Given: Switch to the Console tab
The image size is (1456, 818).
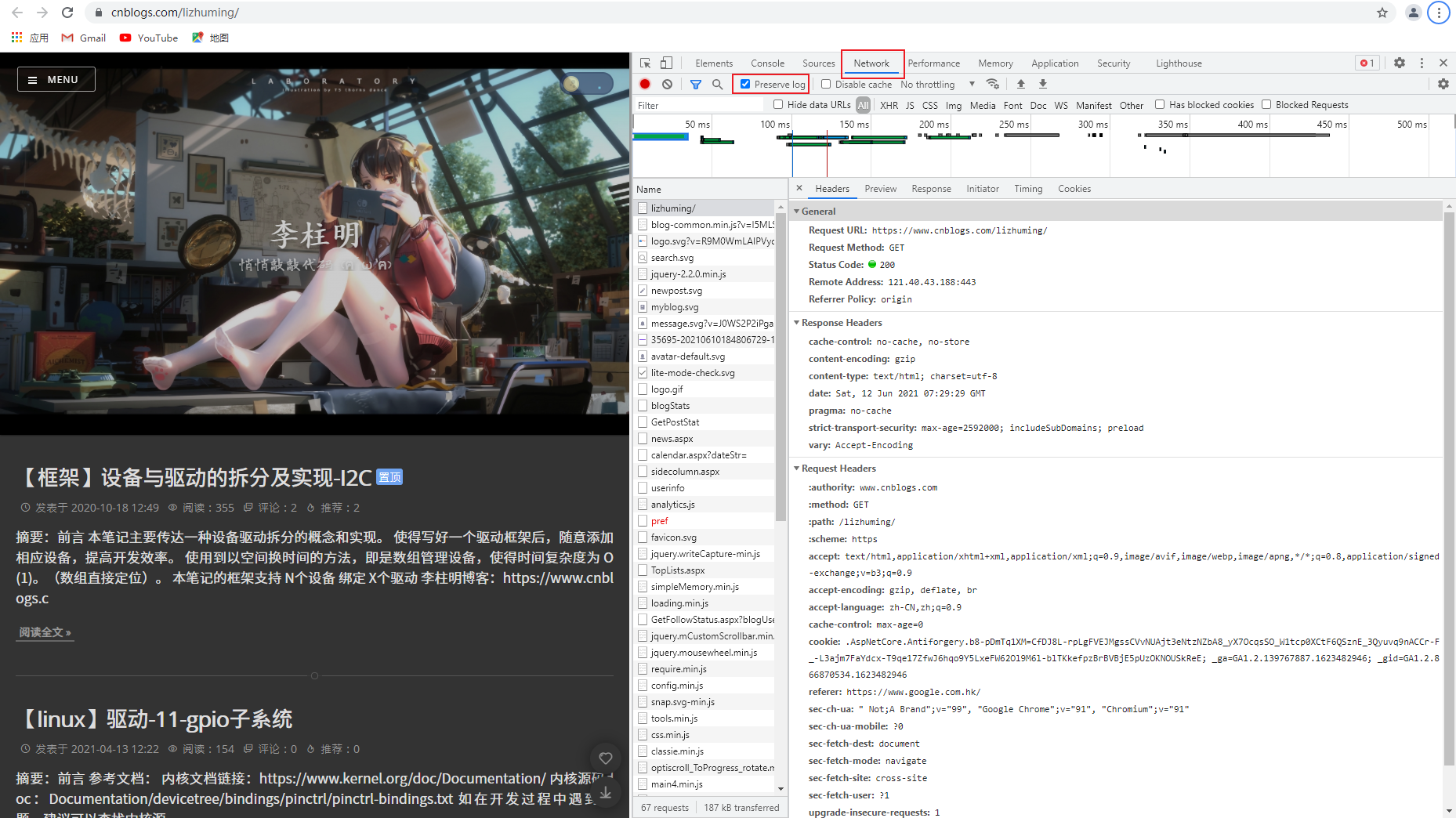Looking at the screenshot, I should tap(767, 63).
